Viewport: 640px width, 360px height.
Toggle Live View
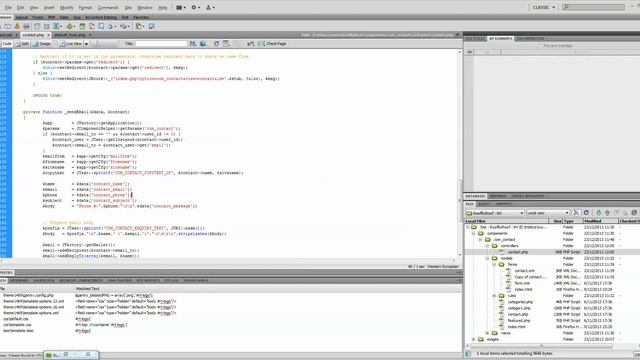(x=71, y=44)
